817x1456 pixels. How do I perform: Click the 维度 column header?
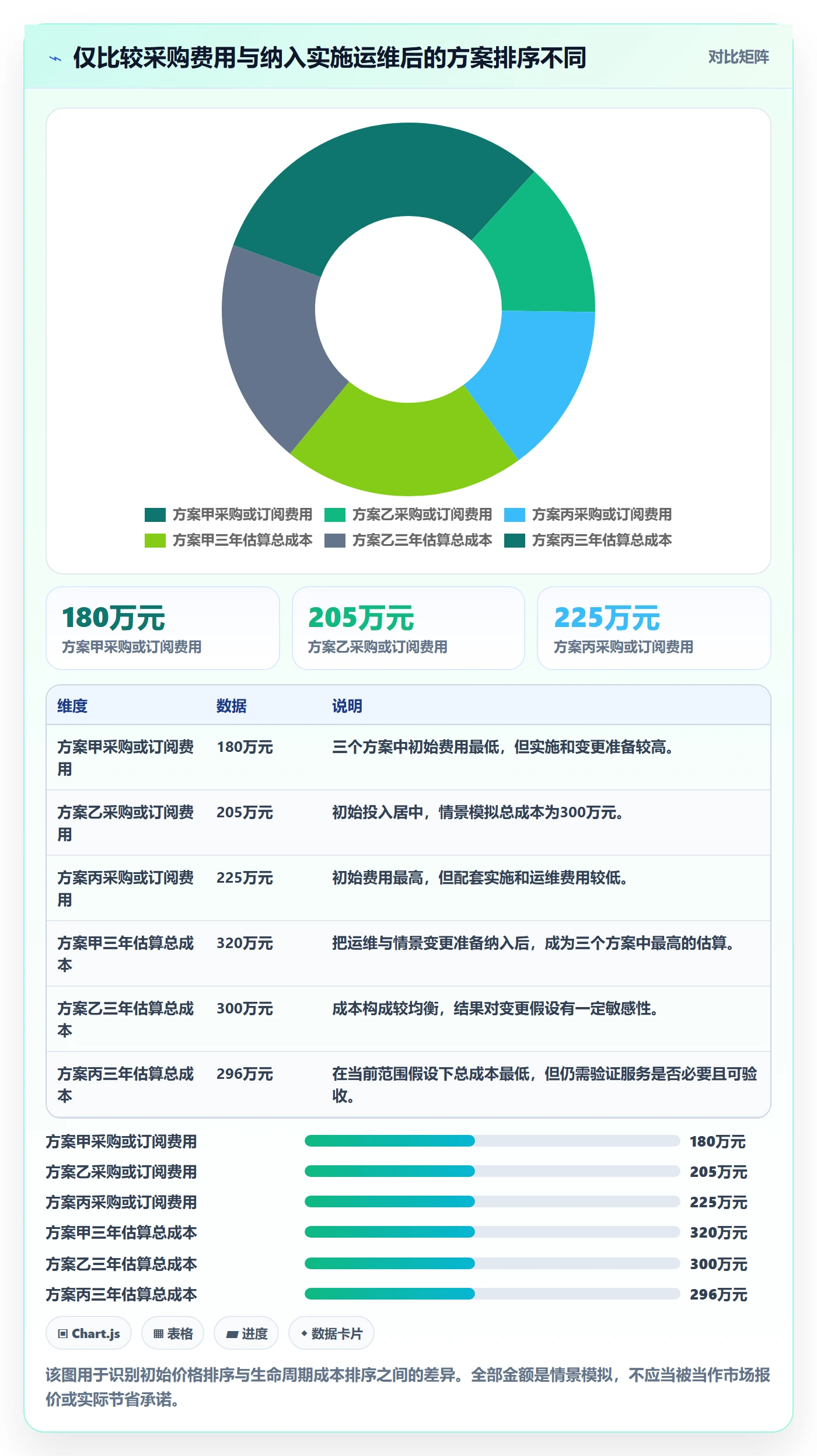[72, 706]
